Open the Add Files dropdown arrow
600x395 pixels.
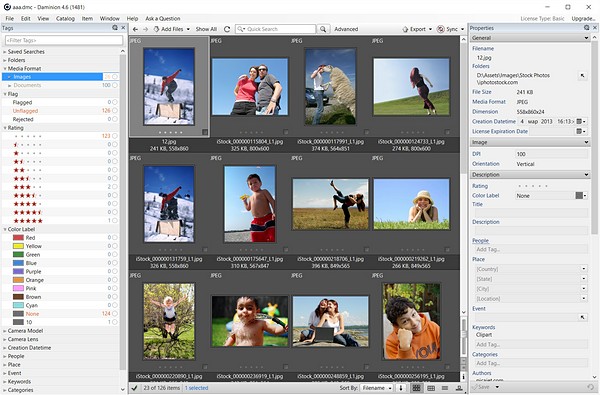[x=188, y=29]
